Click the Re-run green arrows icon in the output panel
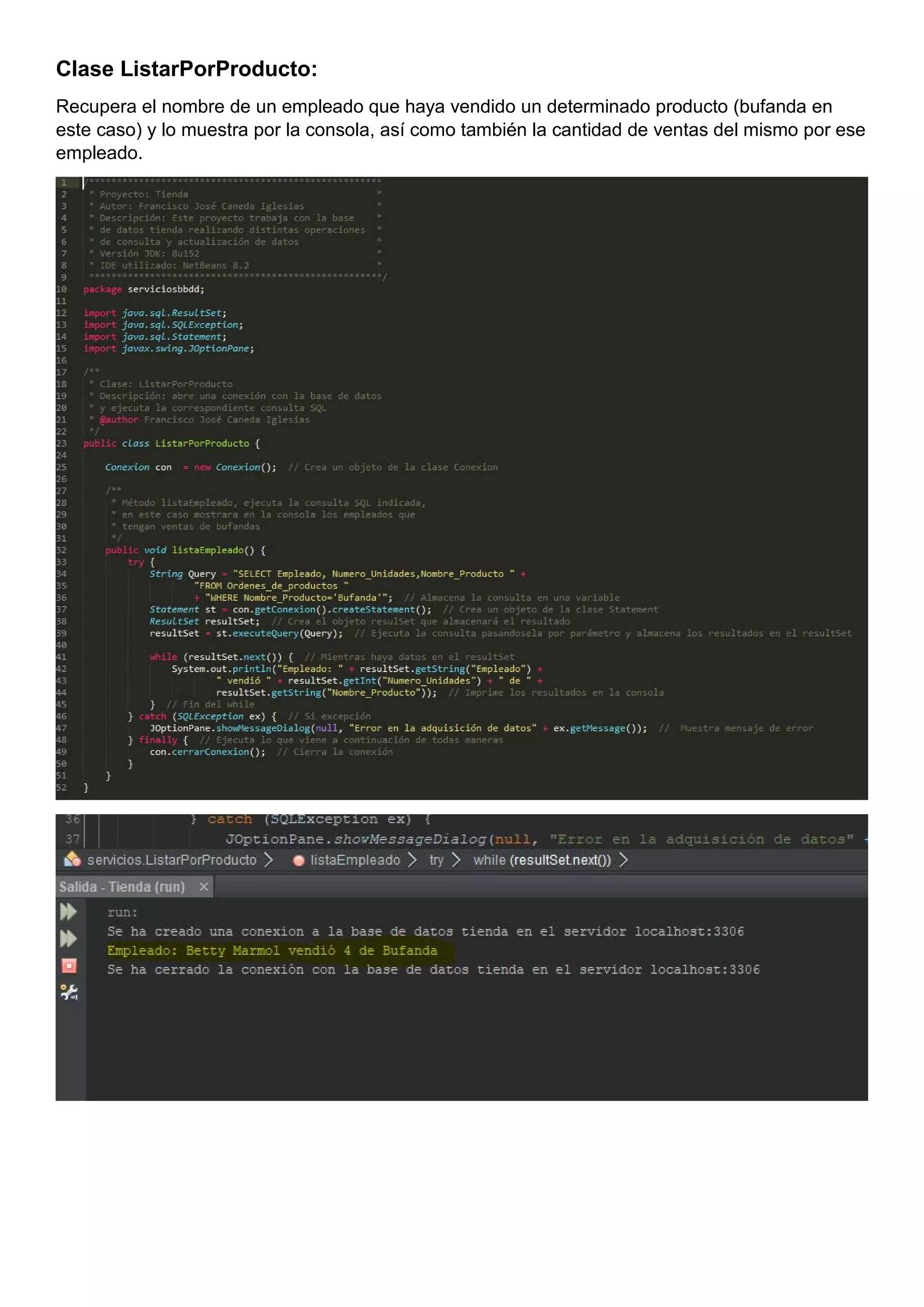This screenshot has width=924, height=1307. [x=68, y=911]
